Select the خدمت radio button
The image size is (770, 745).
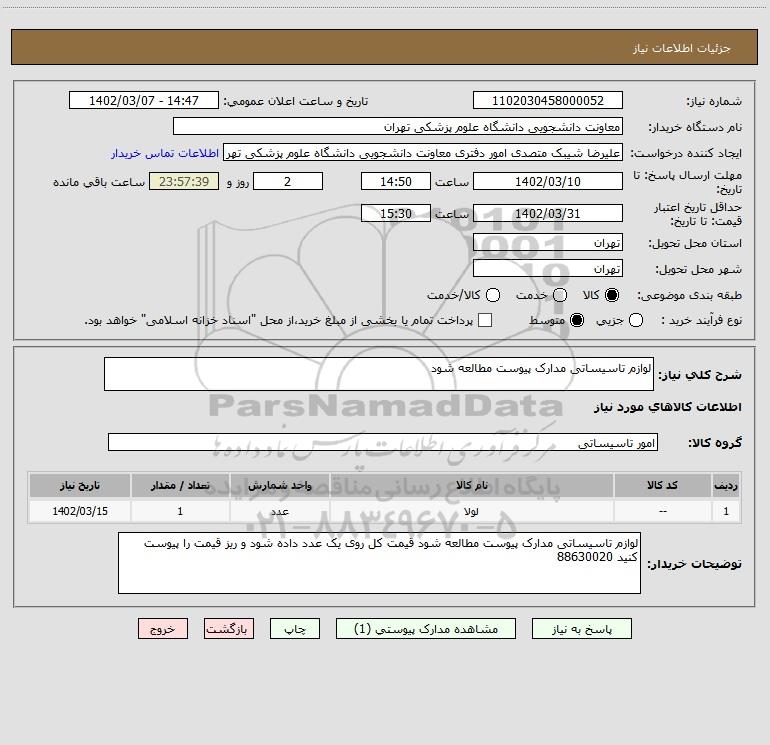click(560, 295)
